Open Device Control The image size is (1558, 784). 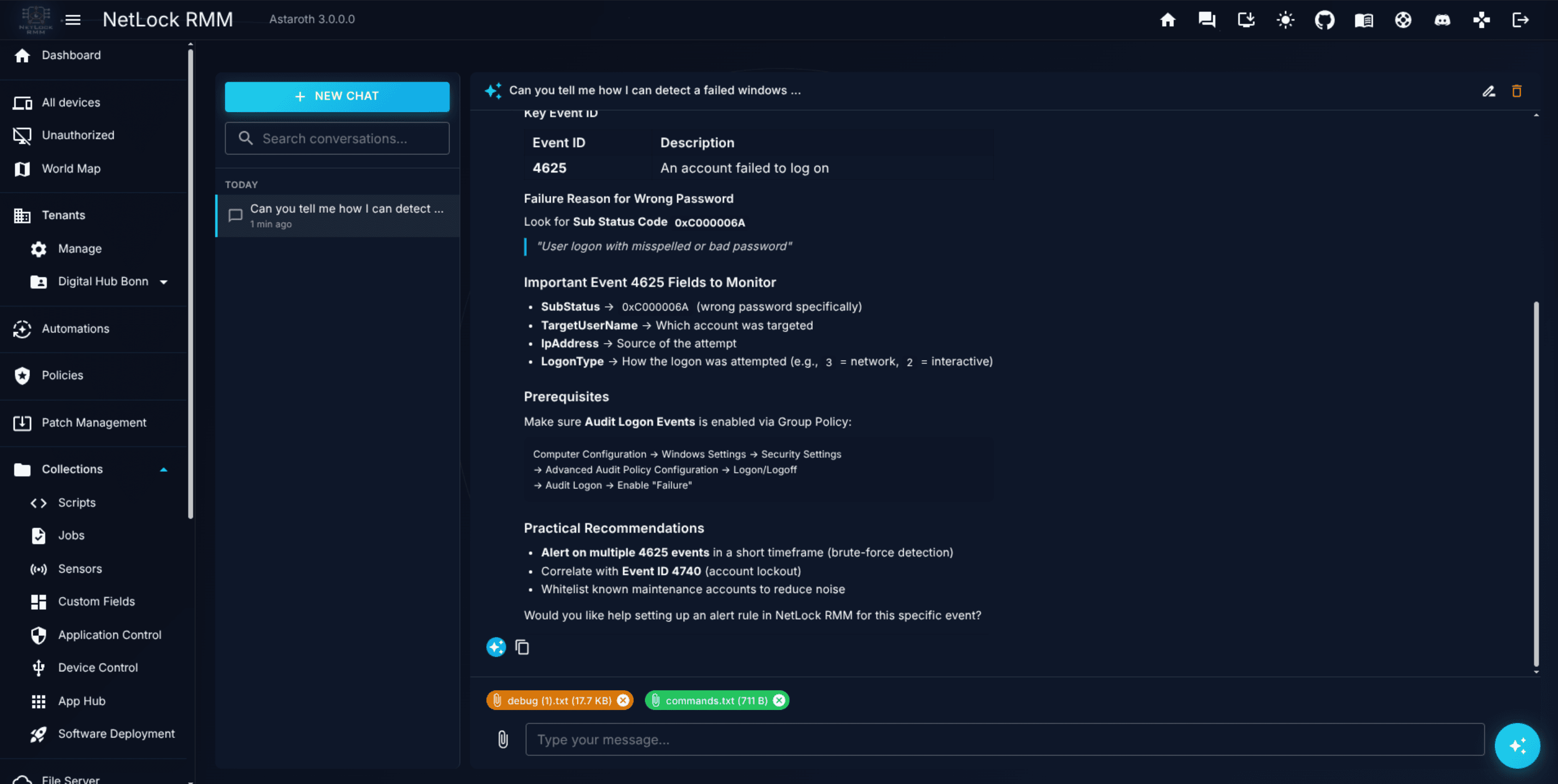coord(98,667)
